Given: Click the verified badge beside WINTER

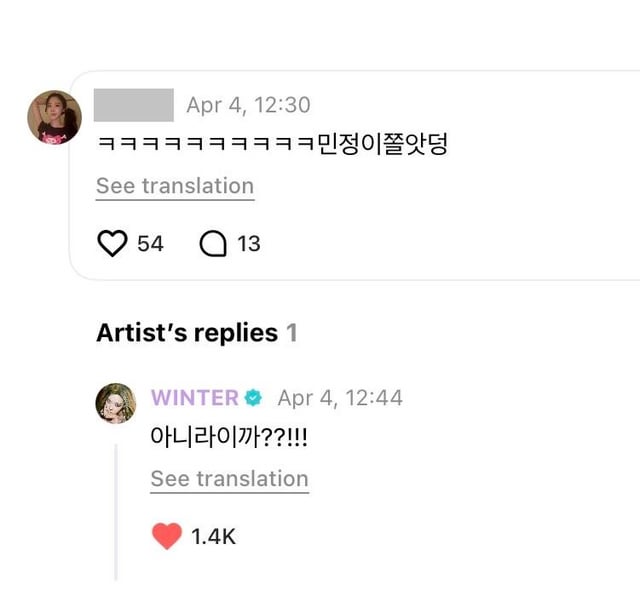Looking at the screenshot, I should pyautogui.click(x=254, y=398).
